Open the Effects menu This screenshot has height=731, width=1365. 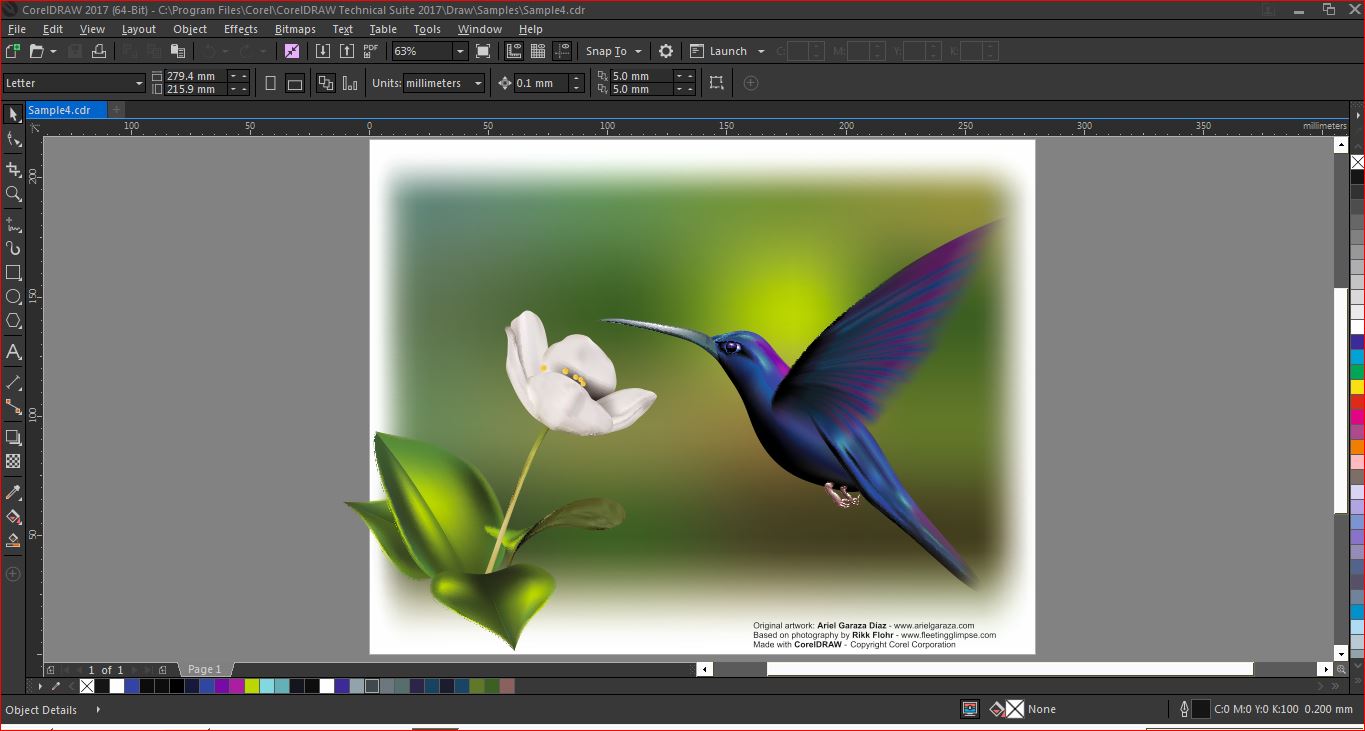(240, 29)
